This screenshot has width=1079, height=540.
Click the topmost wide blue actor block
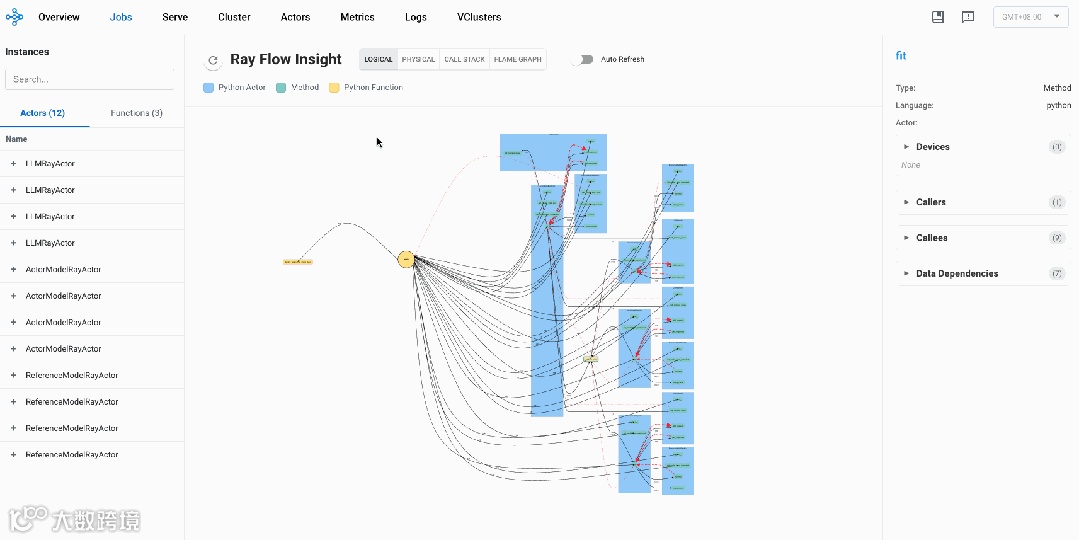coord(553,152)
